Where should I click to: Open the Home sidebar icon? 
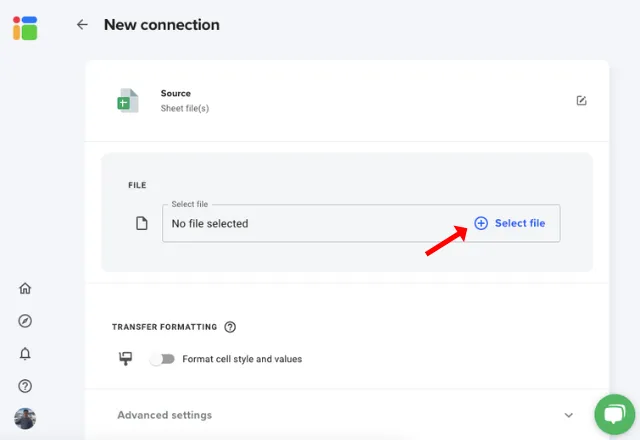click(25, 288)
